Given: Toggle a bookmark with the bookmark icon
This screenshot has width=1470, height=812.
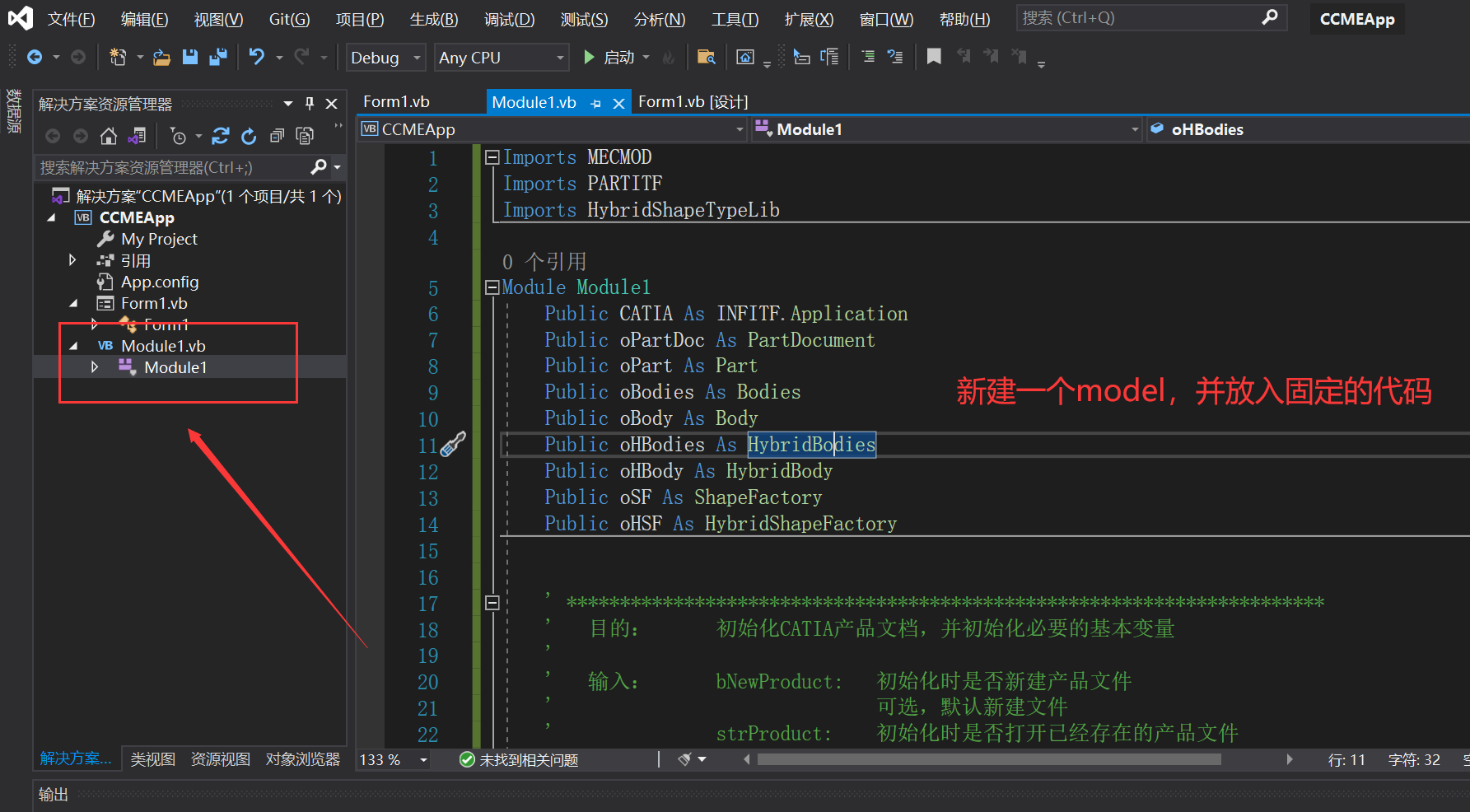Looking at the screenshot, I should click(934, 57).
